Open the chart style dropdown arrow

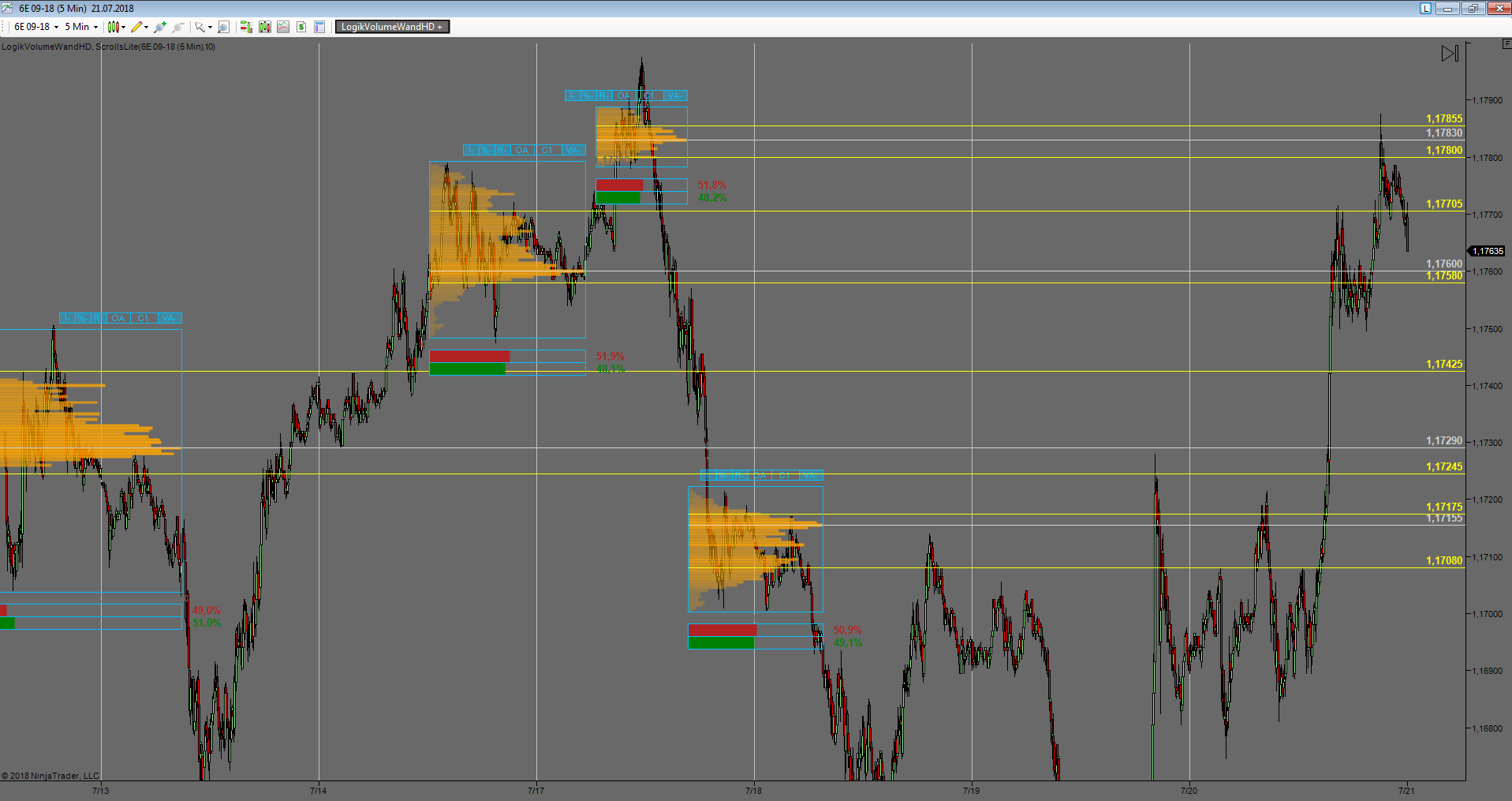(124, 27)
